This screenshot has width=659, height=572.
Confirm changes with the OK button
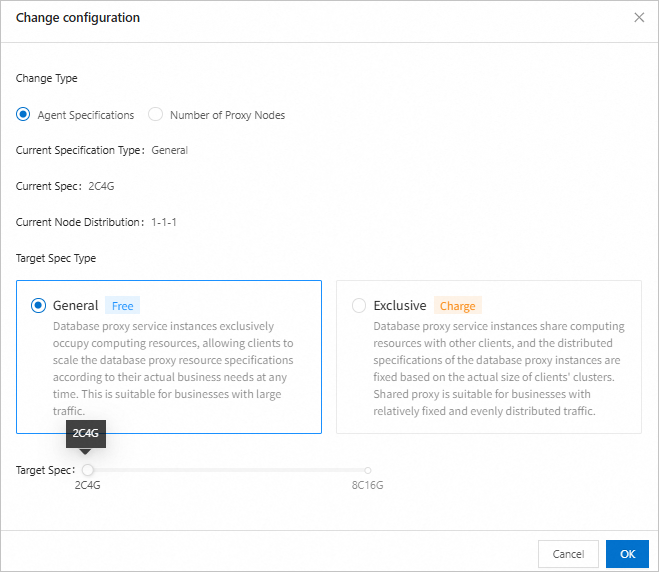point(627,554)
